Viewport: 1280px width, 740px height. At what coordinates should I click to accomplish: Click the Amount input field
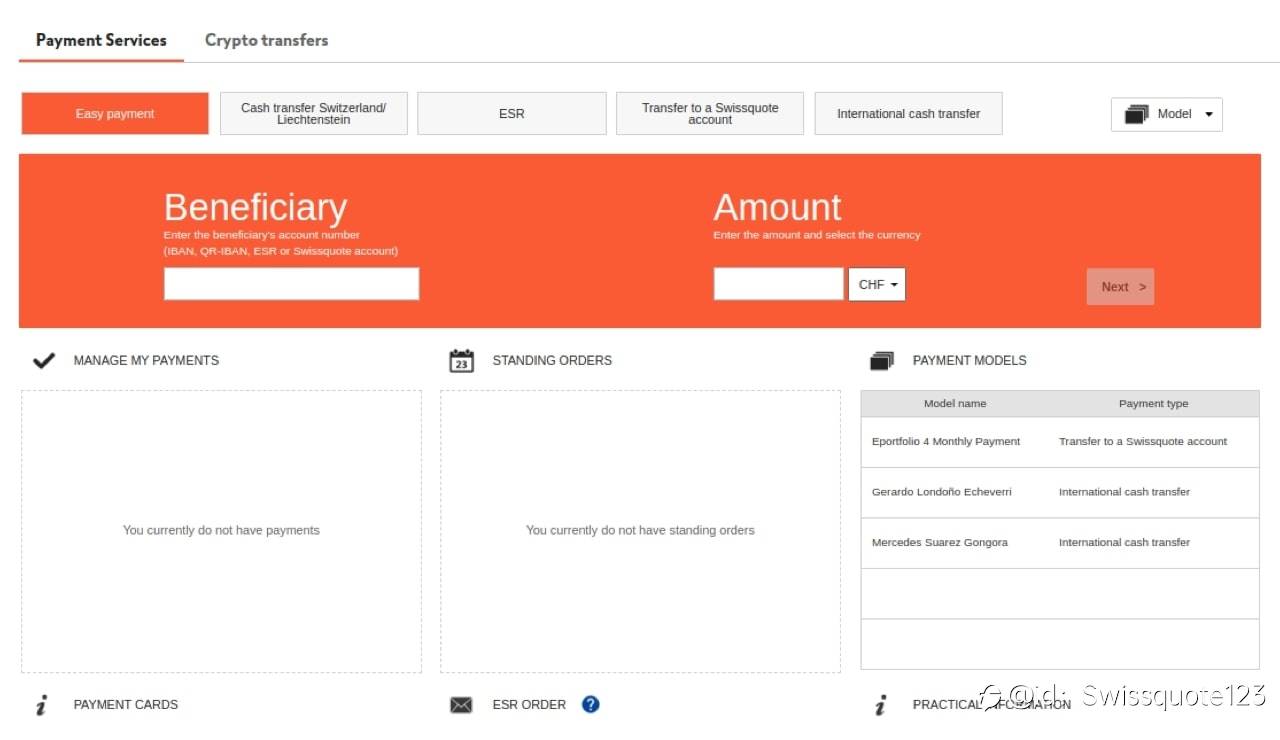pos(778,284)
